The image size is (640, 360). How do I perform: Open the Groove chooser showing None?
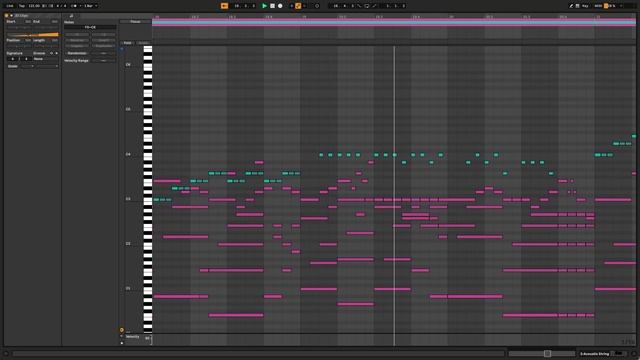(46, 59)
